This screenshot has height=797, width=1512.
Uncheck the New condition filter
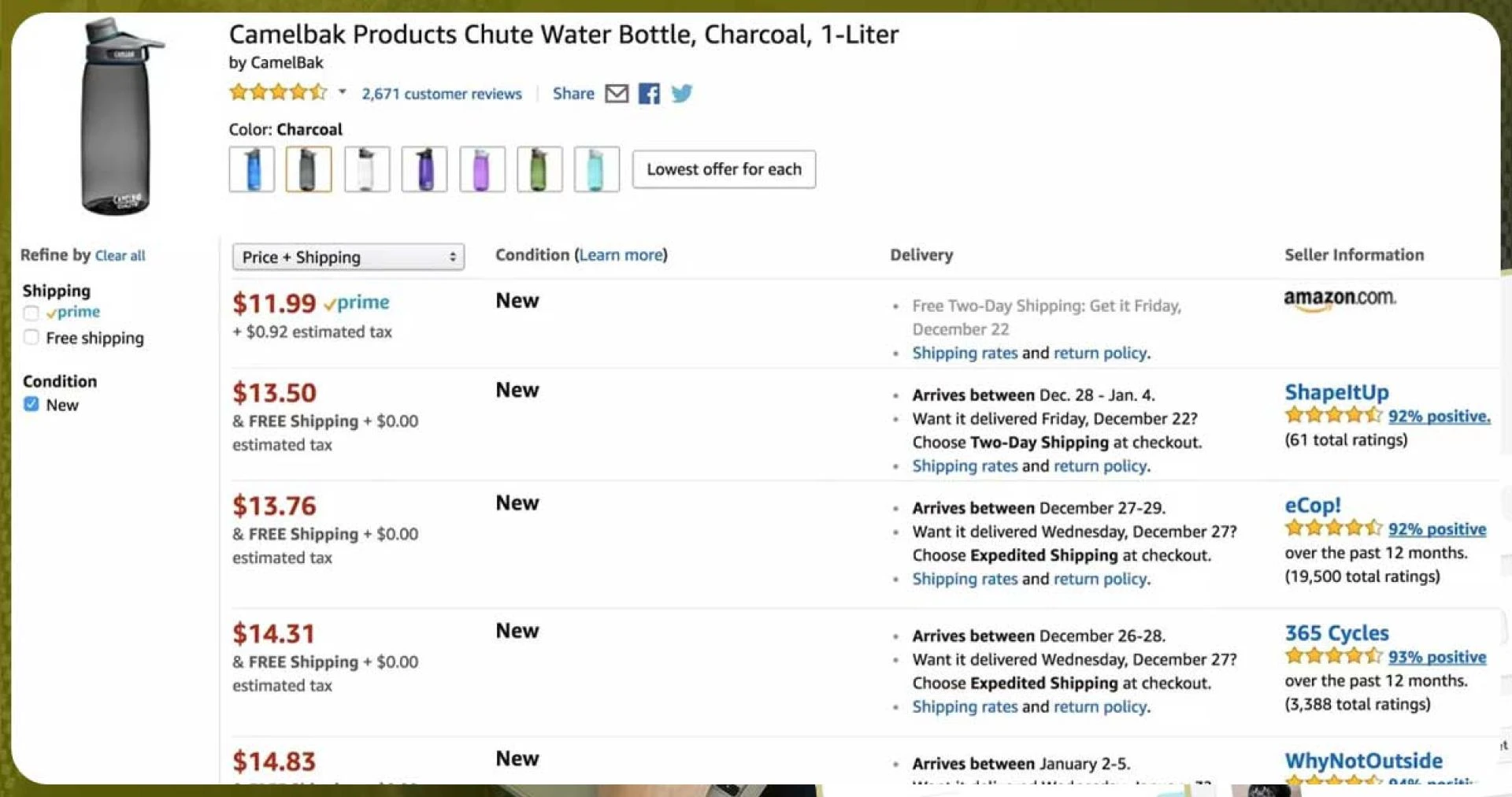pyautogui.click(x=31, y=404)
